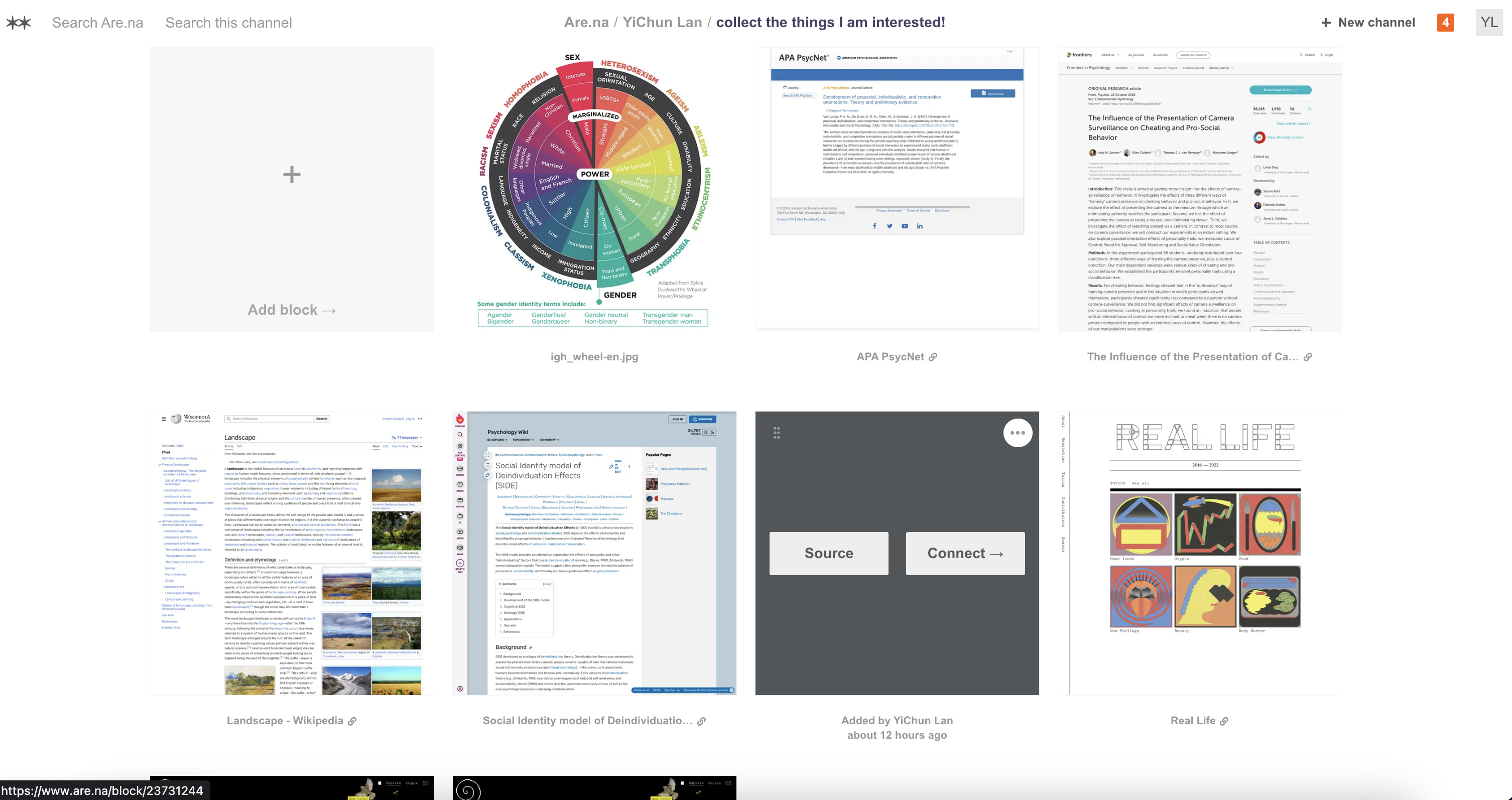Screen dimensions: 1512x800
Task: Focus the Search Are.na input field
Action: [x=97, y=23]
